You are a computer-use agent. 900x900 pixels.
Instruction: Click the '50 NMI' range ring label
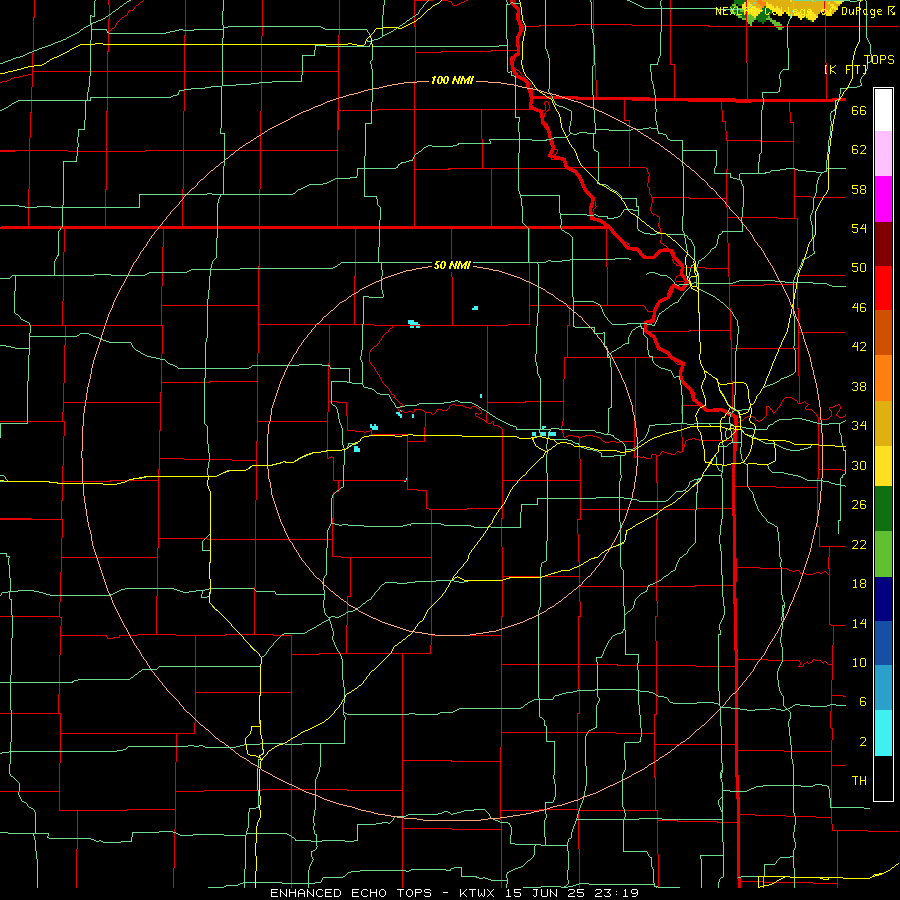pos(452,265)
